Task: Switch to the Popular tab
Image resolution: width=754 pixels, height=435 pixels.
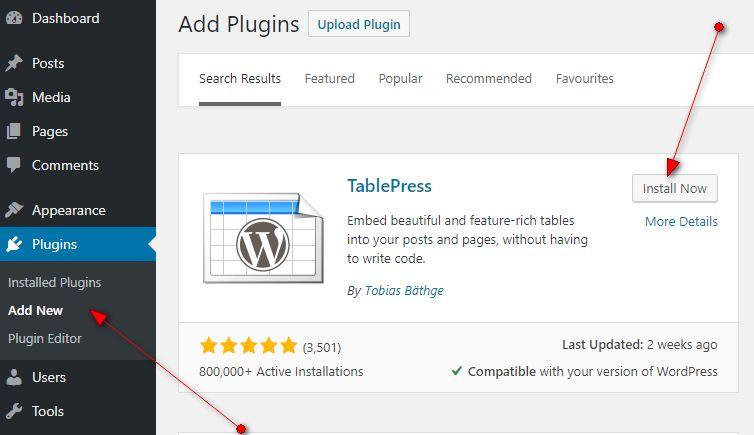Action: (400, 78)
